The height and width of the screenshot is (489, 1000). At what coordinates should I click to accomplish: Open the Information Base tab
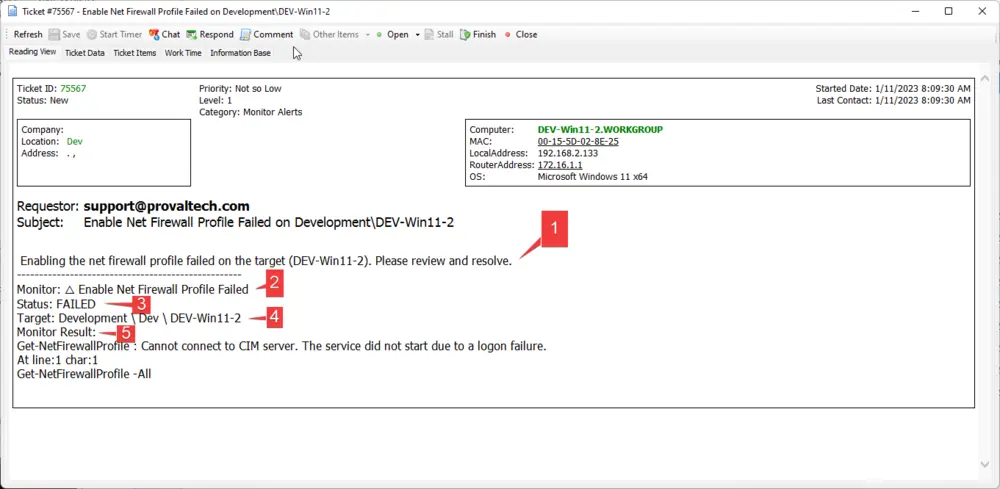click(240, 53)
